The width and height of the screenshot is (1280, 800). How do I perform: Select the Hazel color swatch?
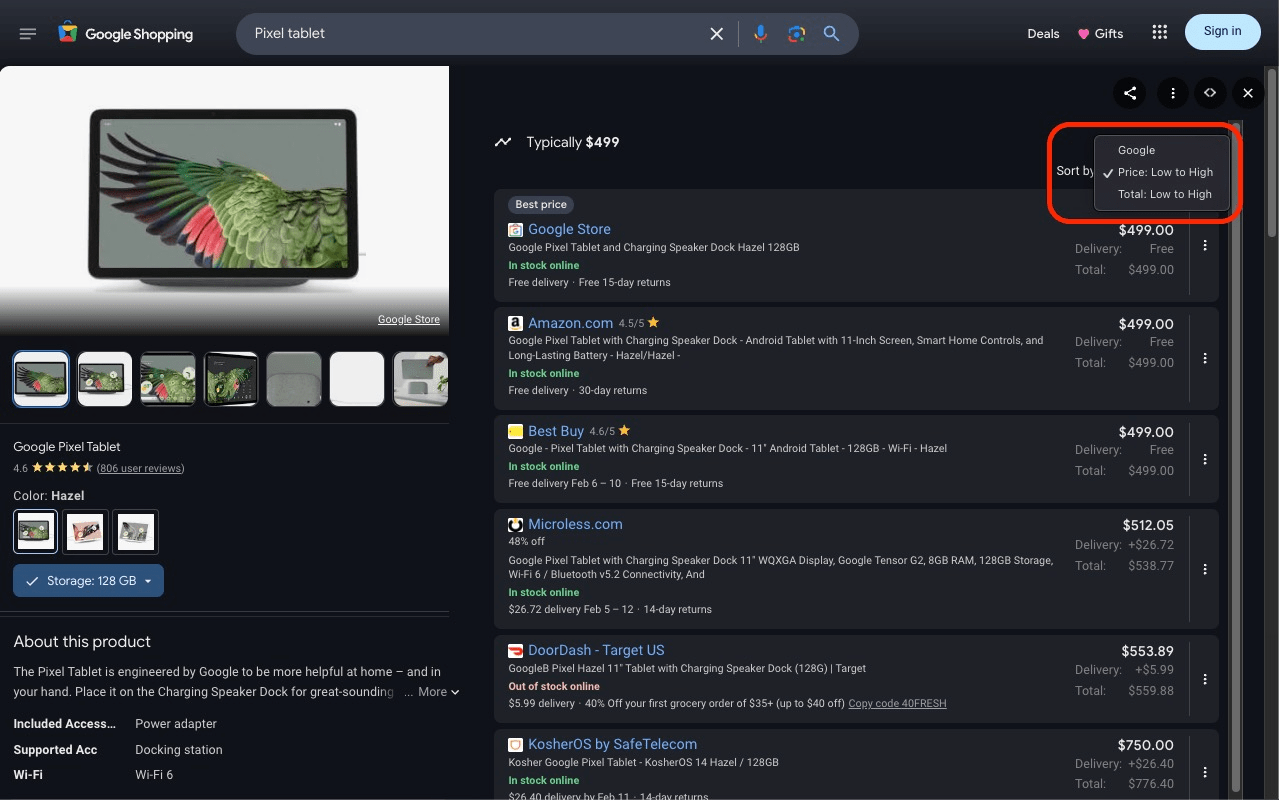pos(35,531)
